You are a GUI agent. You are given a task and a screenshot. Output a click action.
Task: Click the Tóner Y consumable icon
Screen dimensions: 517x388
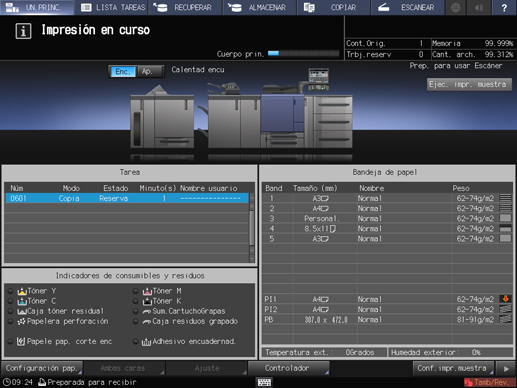pos(22,291)
